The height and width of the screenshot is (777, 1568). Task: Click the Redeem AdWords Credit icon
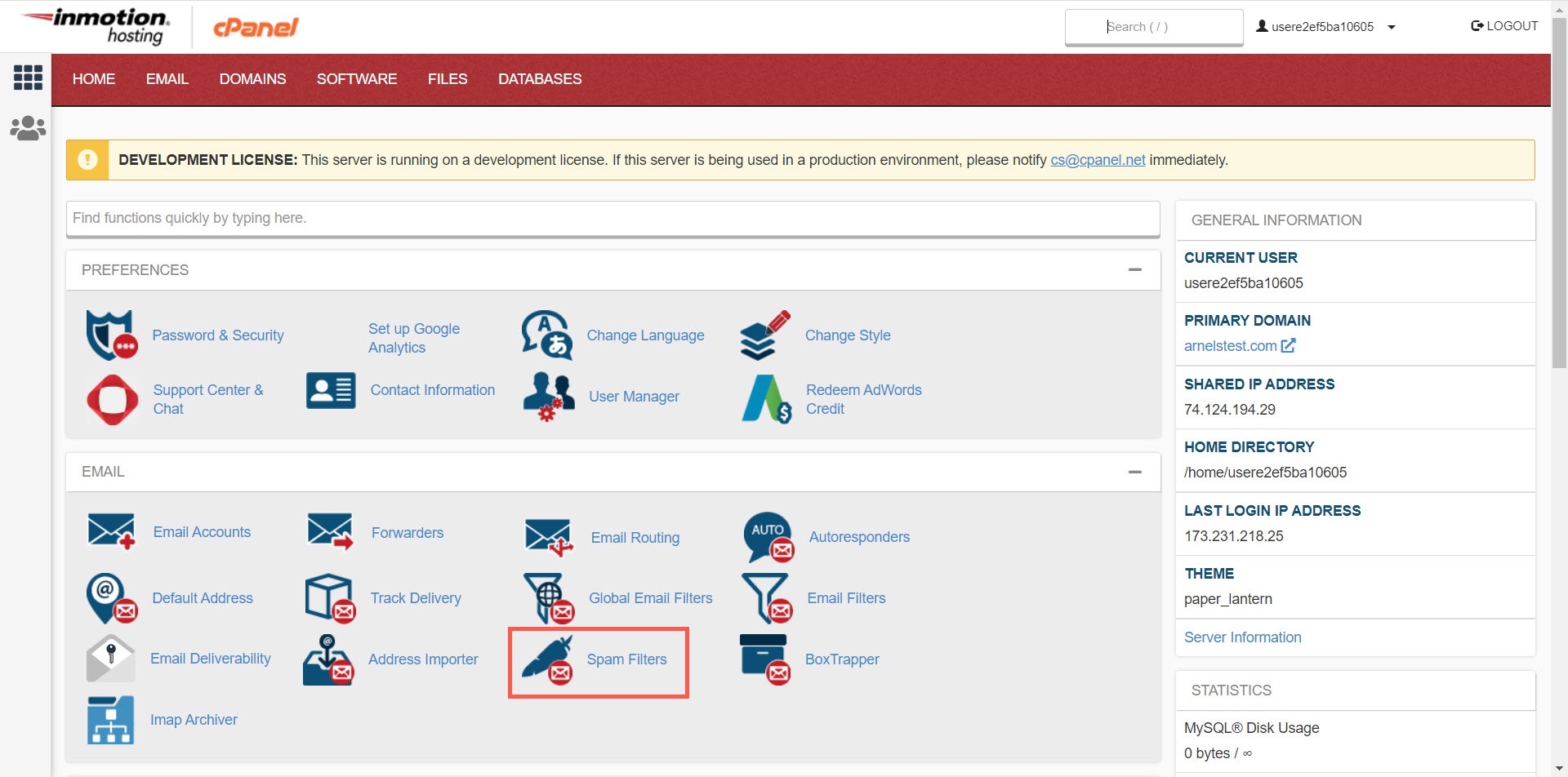[766, 399]
